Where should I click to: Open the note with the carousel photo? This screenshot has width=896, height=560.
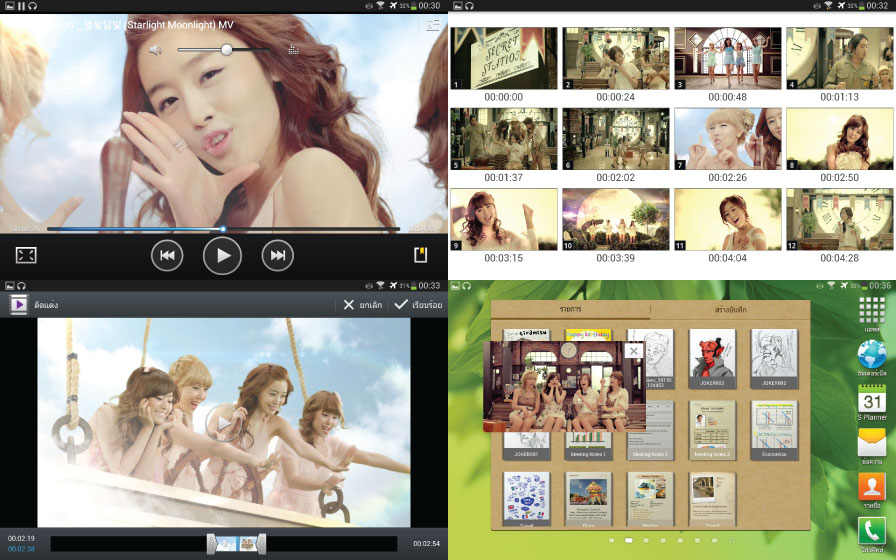[588, 499]
